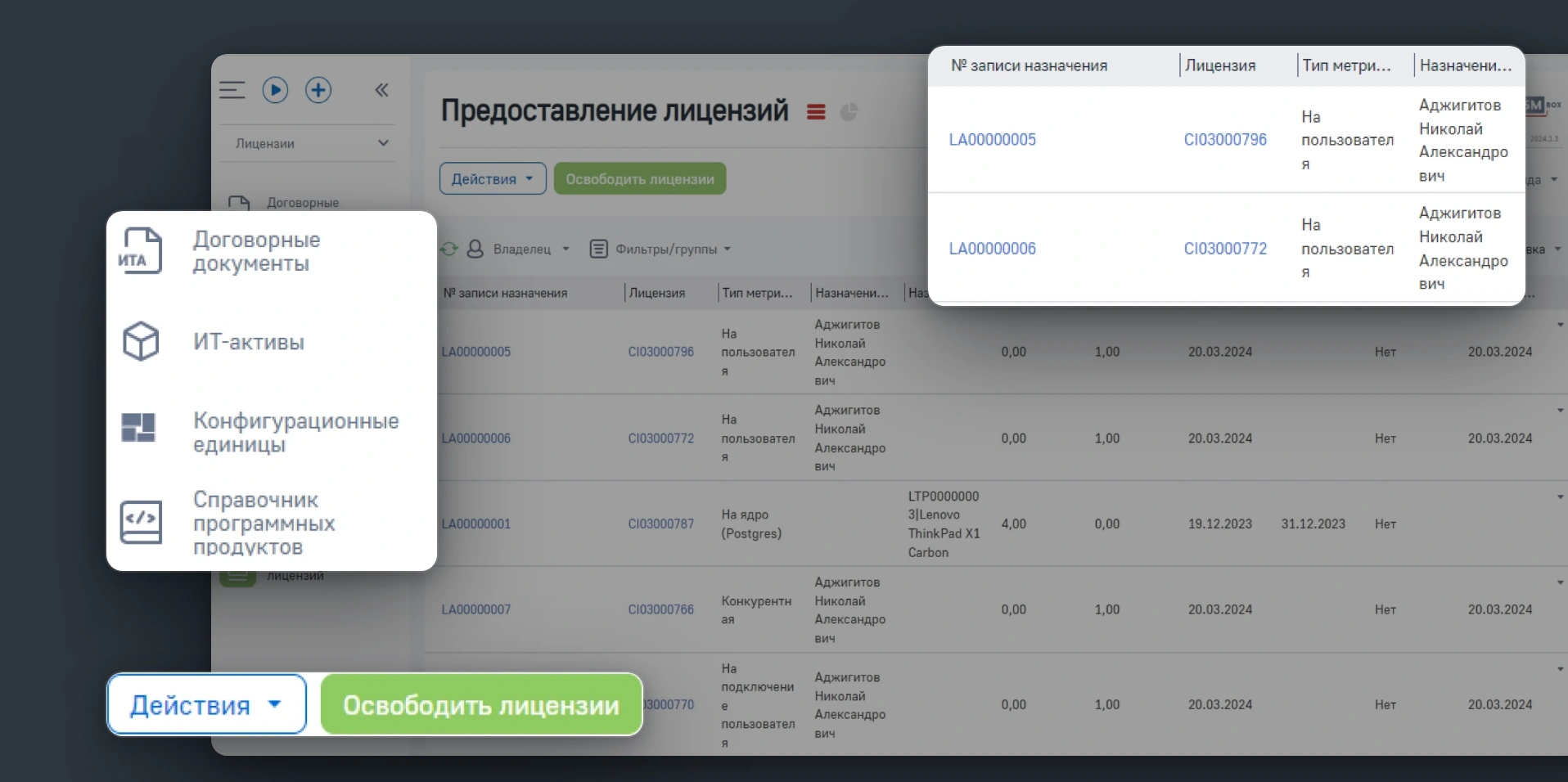Collapse sidebar with double chevron icon

(x=381, y=90)
